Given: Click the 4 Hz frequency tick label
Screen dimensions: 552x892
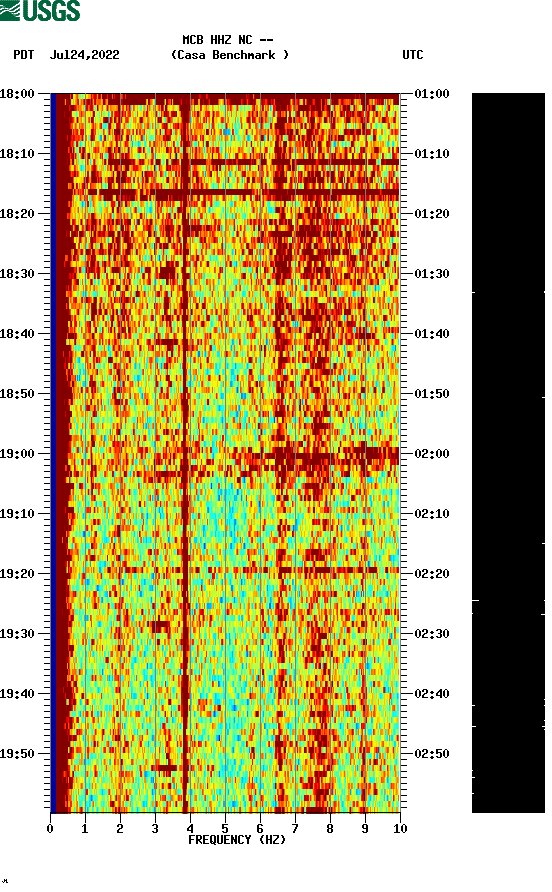Looking at the screenshot, I should coord(190,829).
